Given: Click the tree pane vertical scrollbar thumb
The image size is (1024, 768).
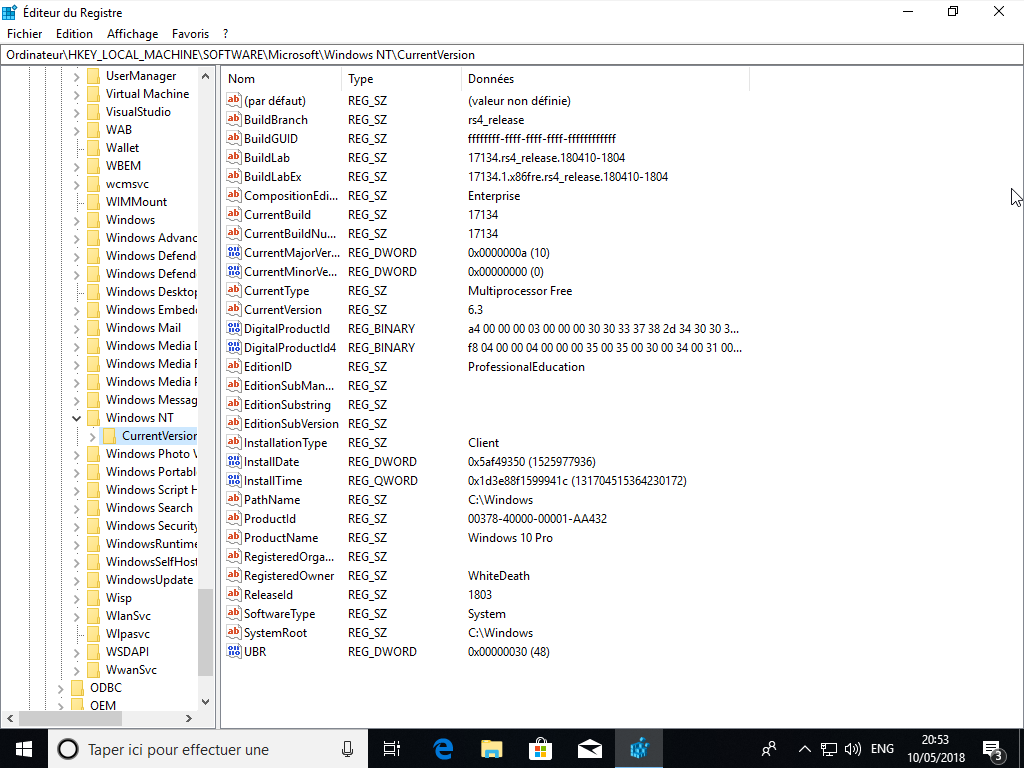Looking at the screenshot, I should (205, 632).
